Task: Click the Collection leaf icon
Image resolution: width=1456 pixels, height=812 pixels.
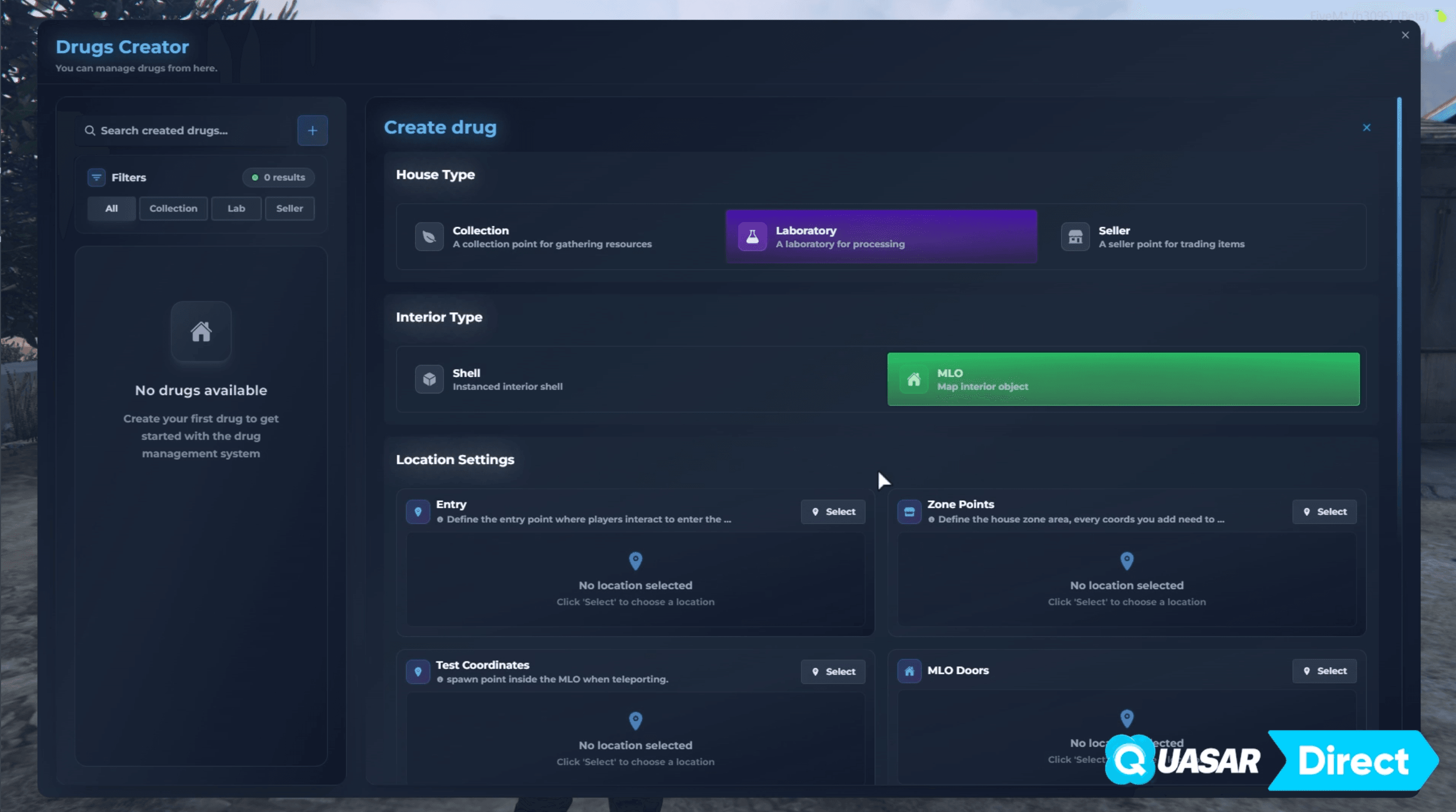Action: [429, 237]
